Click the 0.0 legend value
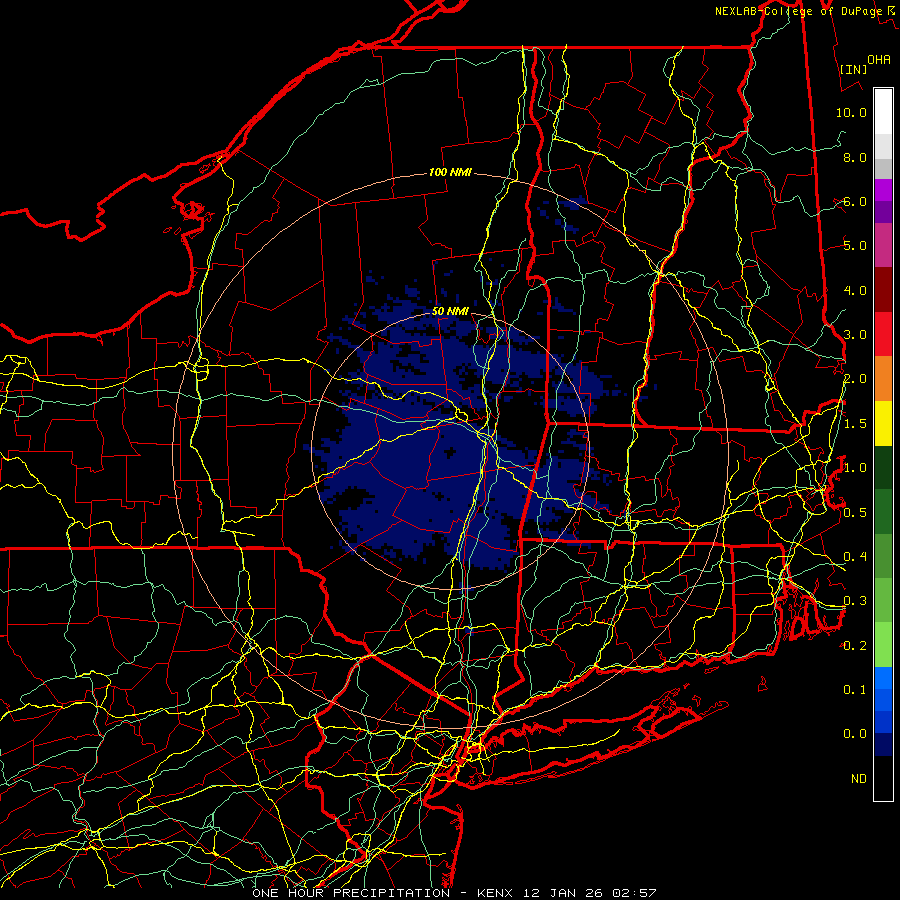The height and width of the screenshot is (900, 900). coord(855,734)
